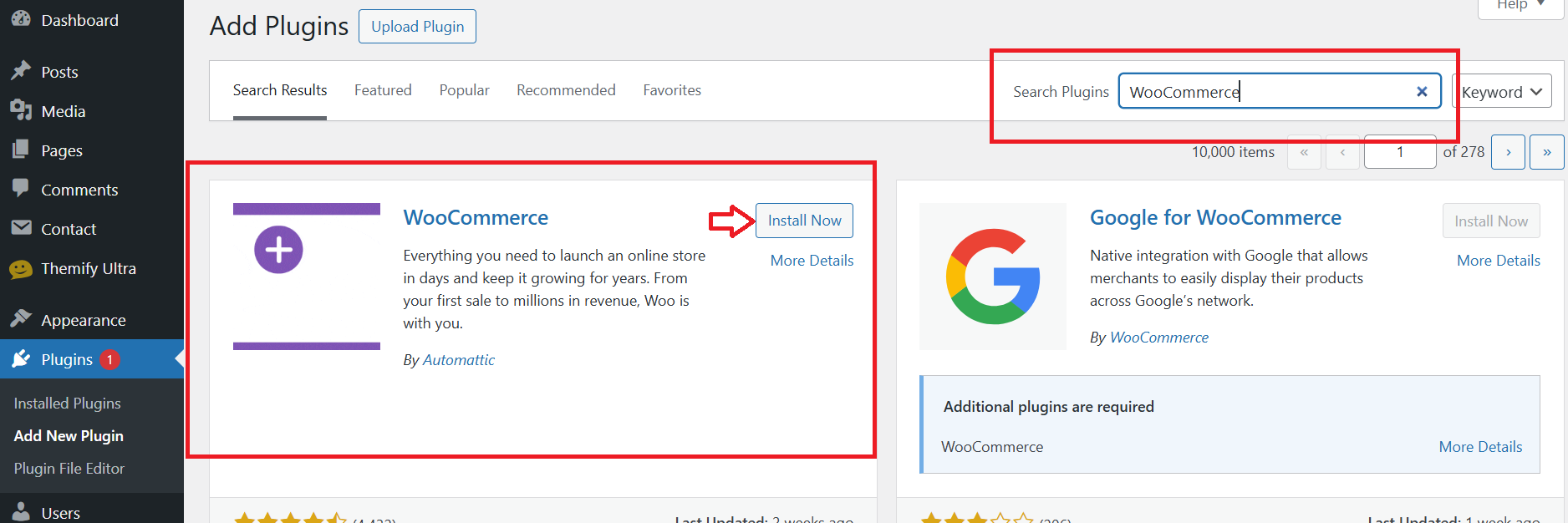Click the Posts pushpin icon

pyautogui.click(x=21, y=71)
